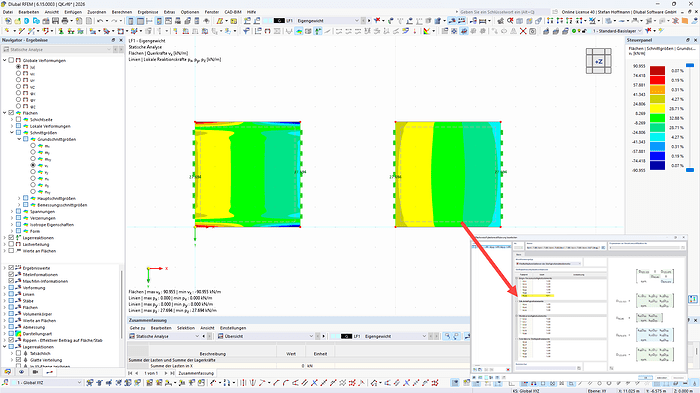Click the yellow color swatch in Steuerpanel legend
The image size is (700, 393).
tap(657, 109)
